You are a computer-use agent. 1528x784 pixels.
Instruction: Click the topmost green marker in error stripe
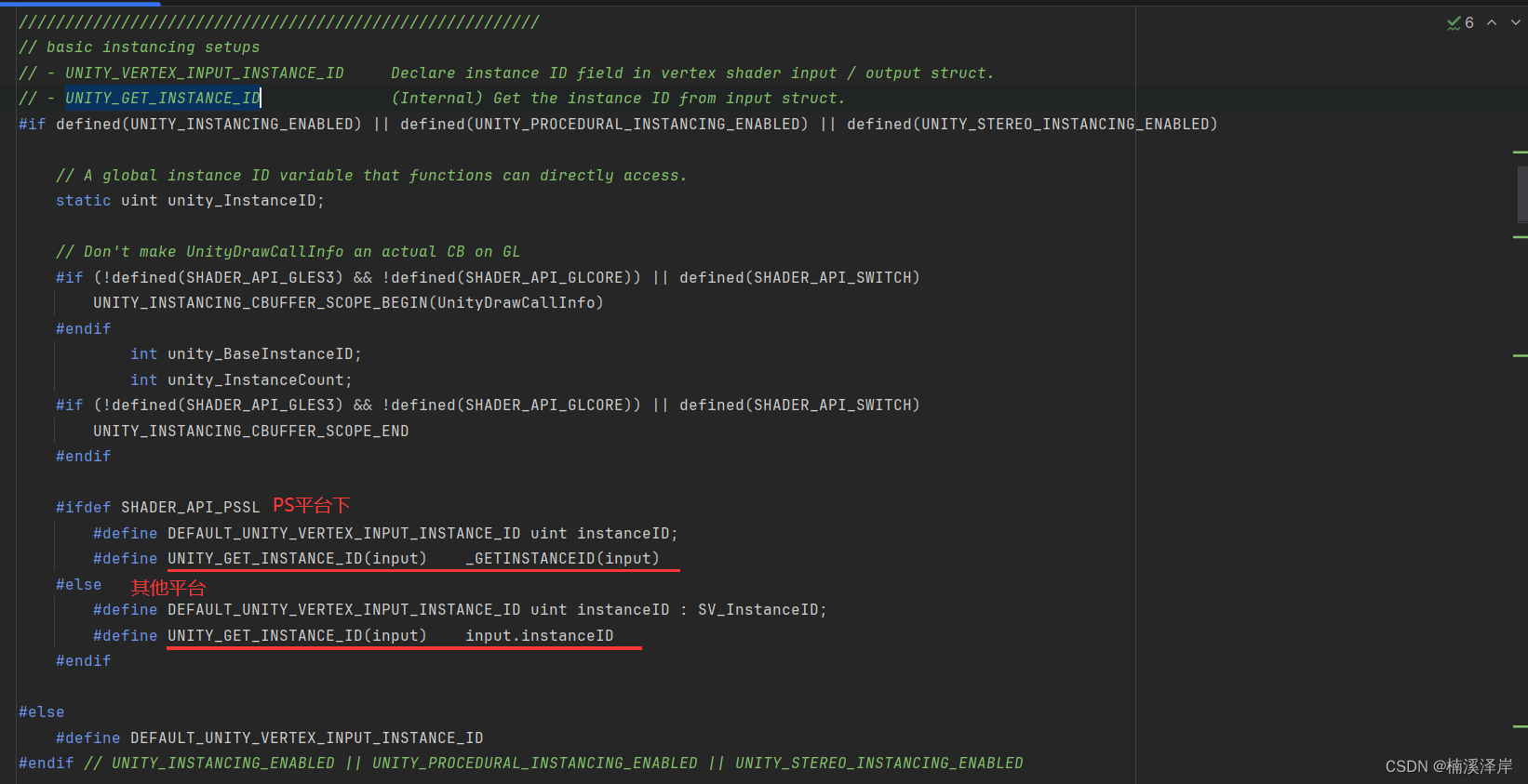1521,152
